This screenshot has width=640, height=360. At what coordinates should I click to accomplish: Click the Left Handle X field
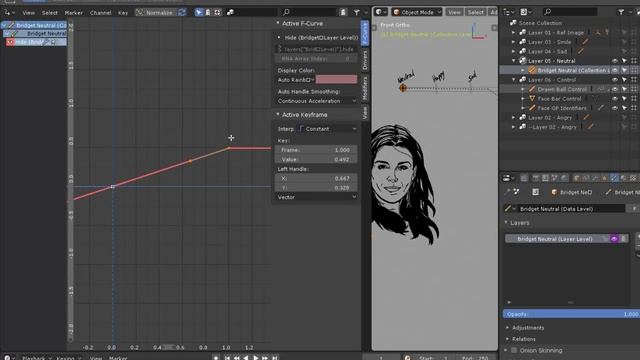point(317,178)
